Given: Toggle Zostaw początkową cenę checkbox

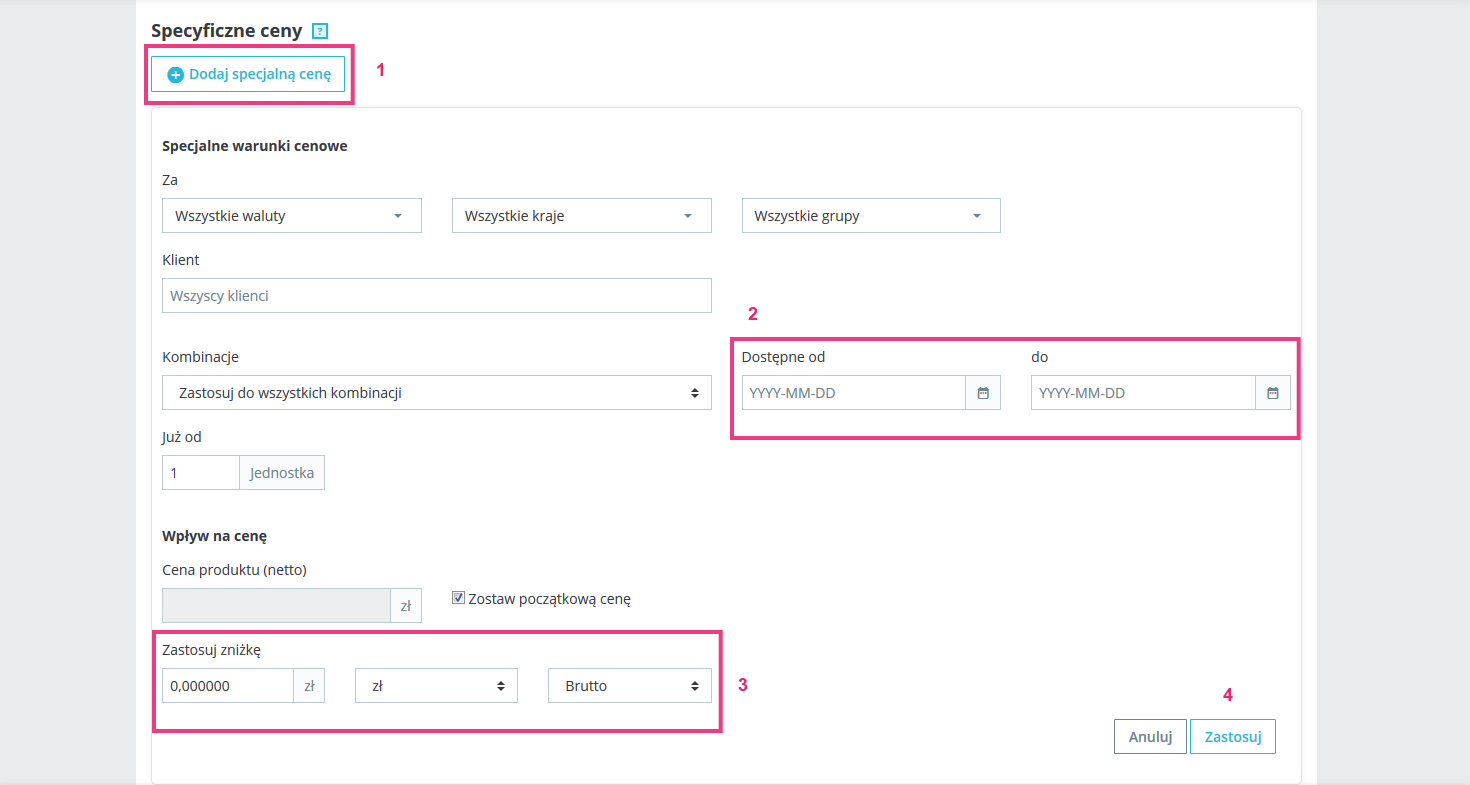Looking at the screenshot, I should coord(459,598).
